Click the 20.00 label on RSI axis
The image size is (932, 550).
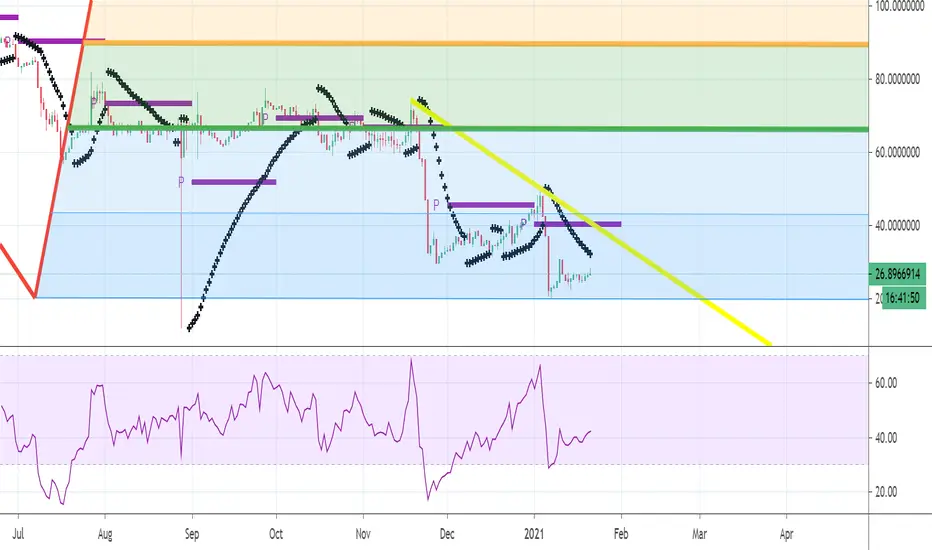point(886,492)
